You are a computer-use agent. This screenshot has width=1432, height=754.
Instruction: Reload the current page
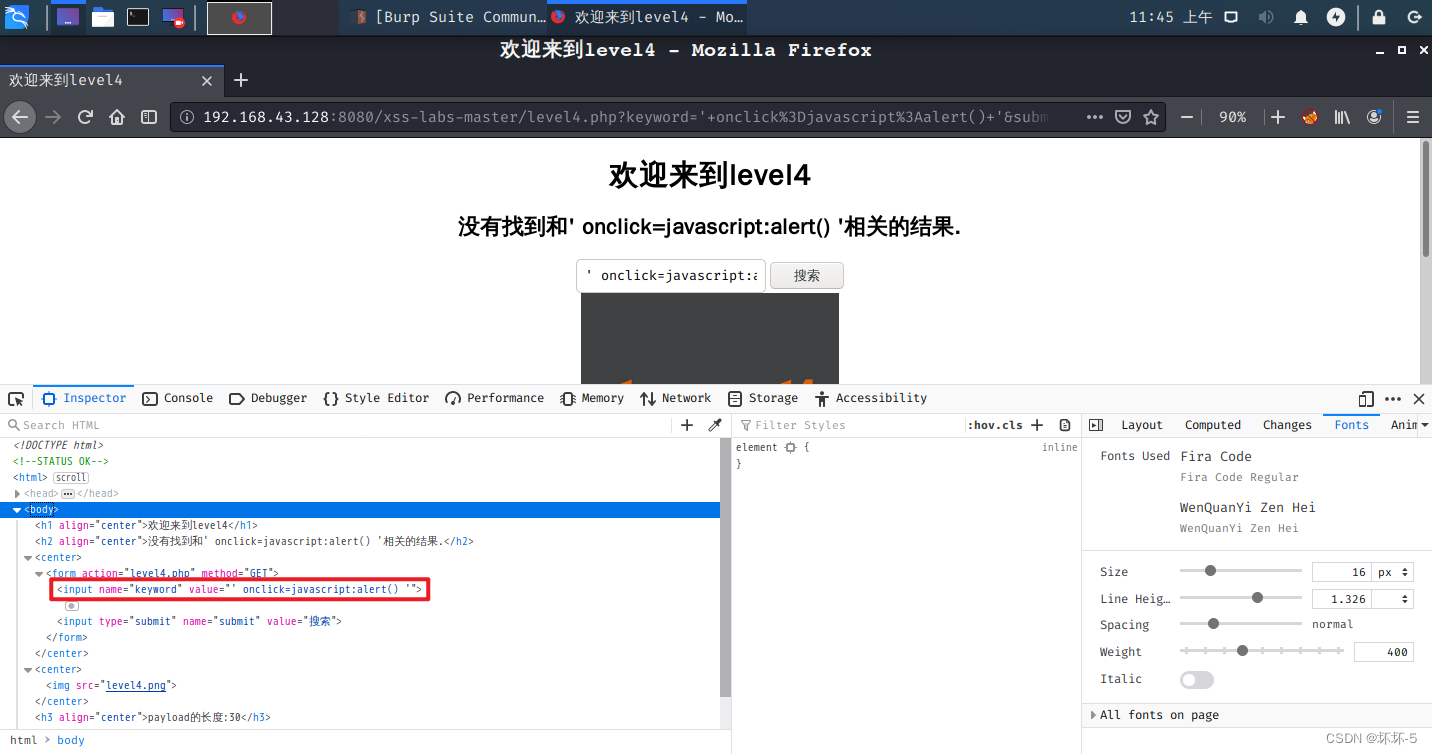coord(85,117)
